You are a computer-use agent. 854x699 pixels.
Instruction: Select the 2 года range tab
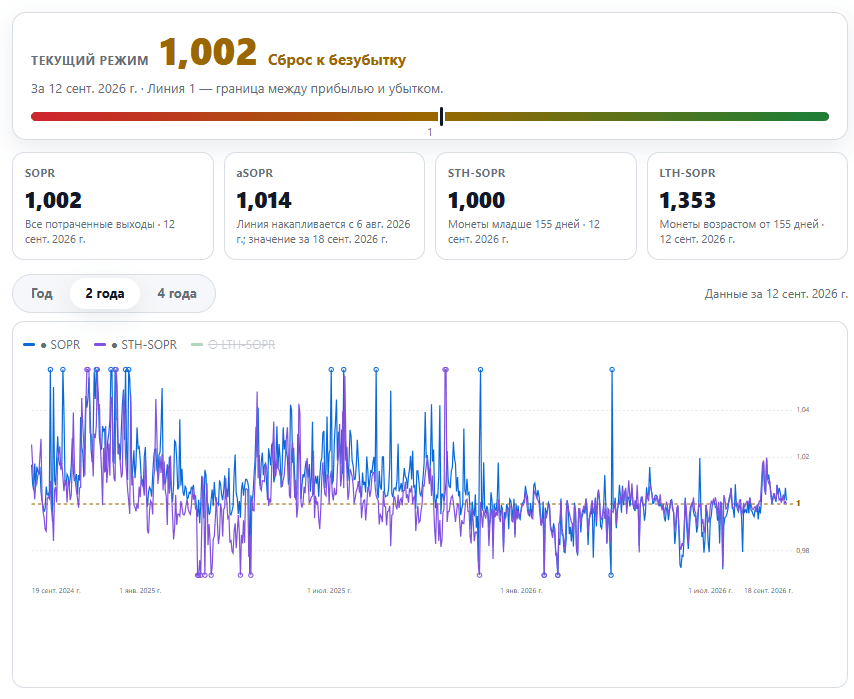pyautogui.click(x=105, y=294)
